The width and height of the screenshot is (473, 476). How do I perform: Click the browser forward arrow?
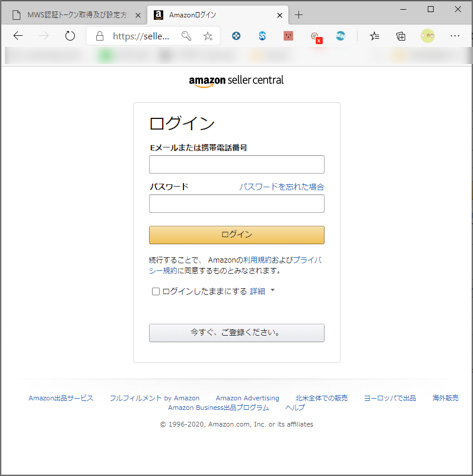pyautogui.click(x=44, y=36)
